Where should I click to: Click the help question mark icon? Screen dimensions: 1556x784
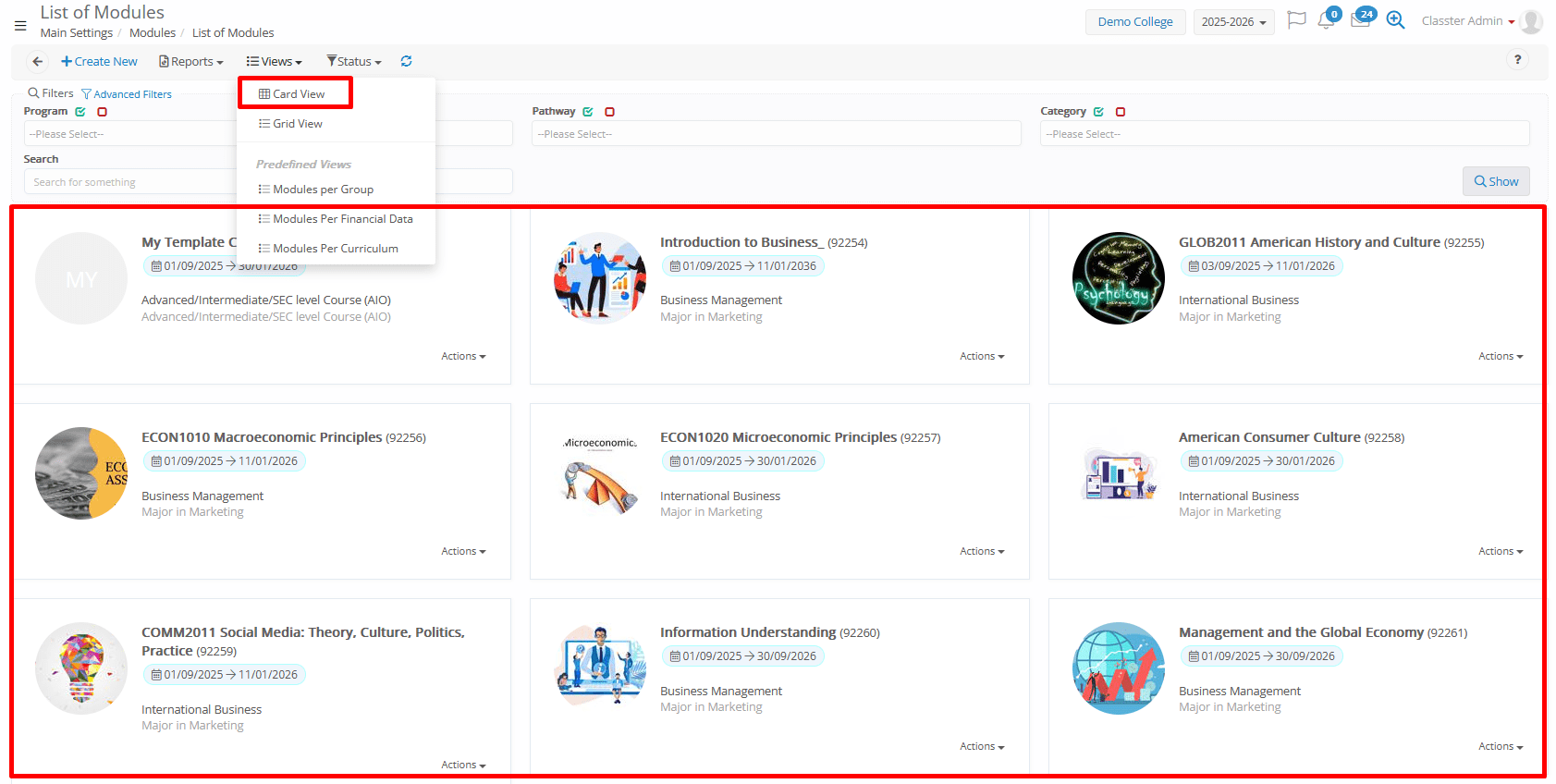pyautogui.click(x=1517, y=60)
